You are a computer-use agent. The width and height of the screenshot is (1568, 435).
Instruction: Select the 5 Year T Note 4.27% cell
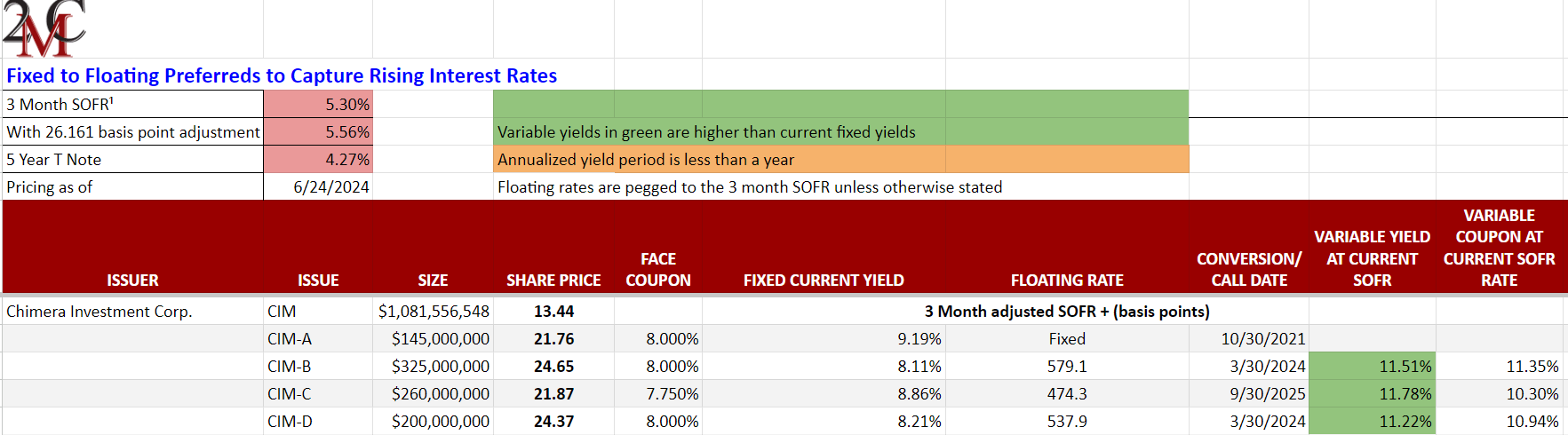pyautogui.click(x=318, y=160)
